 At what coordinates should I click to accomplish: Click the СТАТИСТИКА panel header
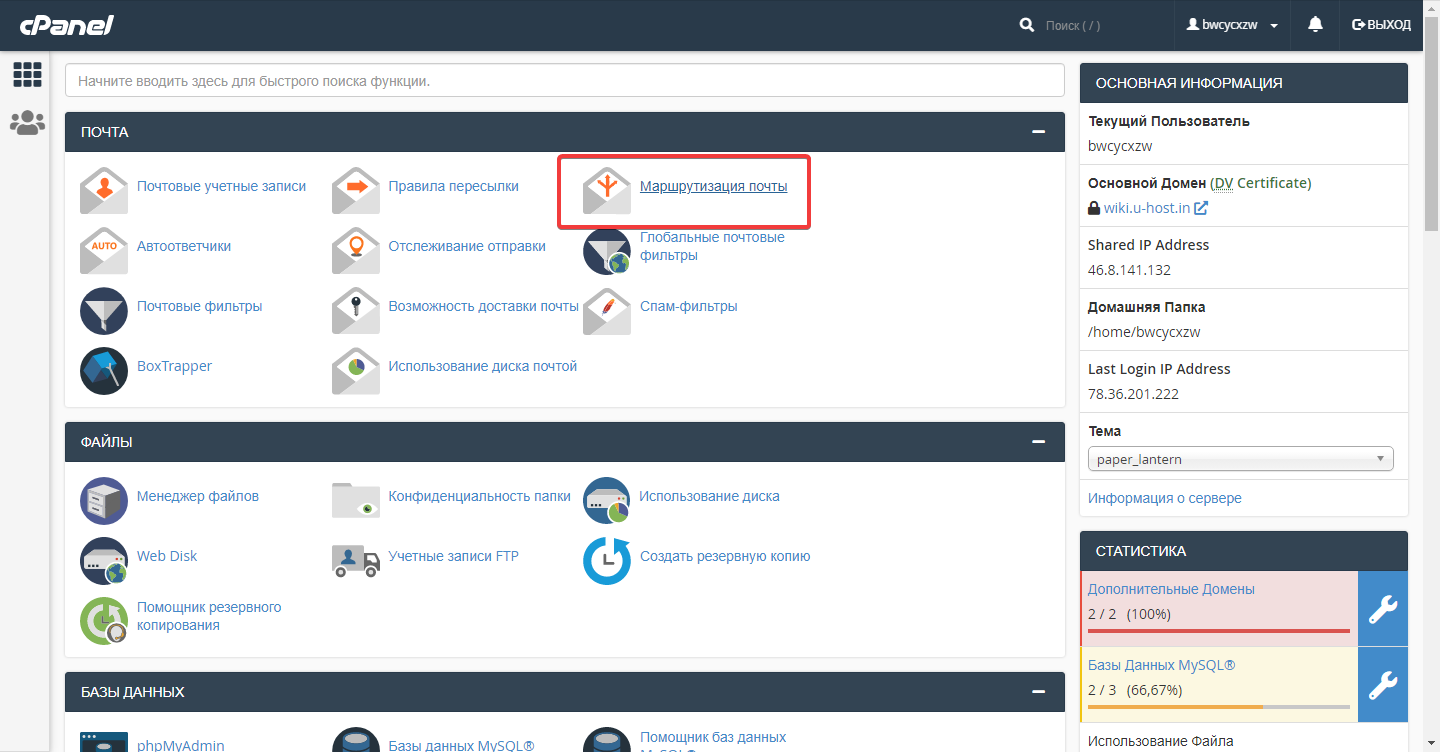[x=1244, y=551]
